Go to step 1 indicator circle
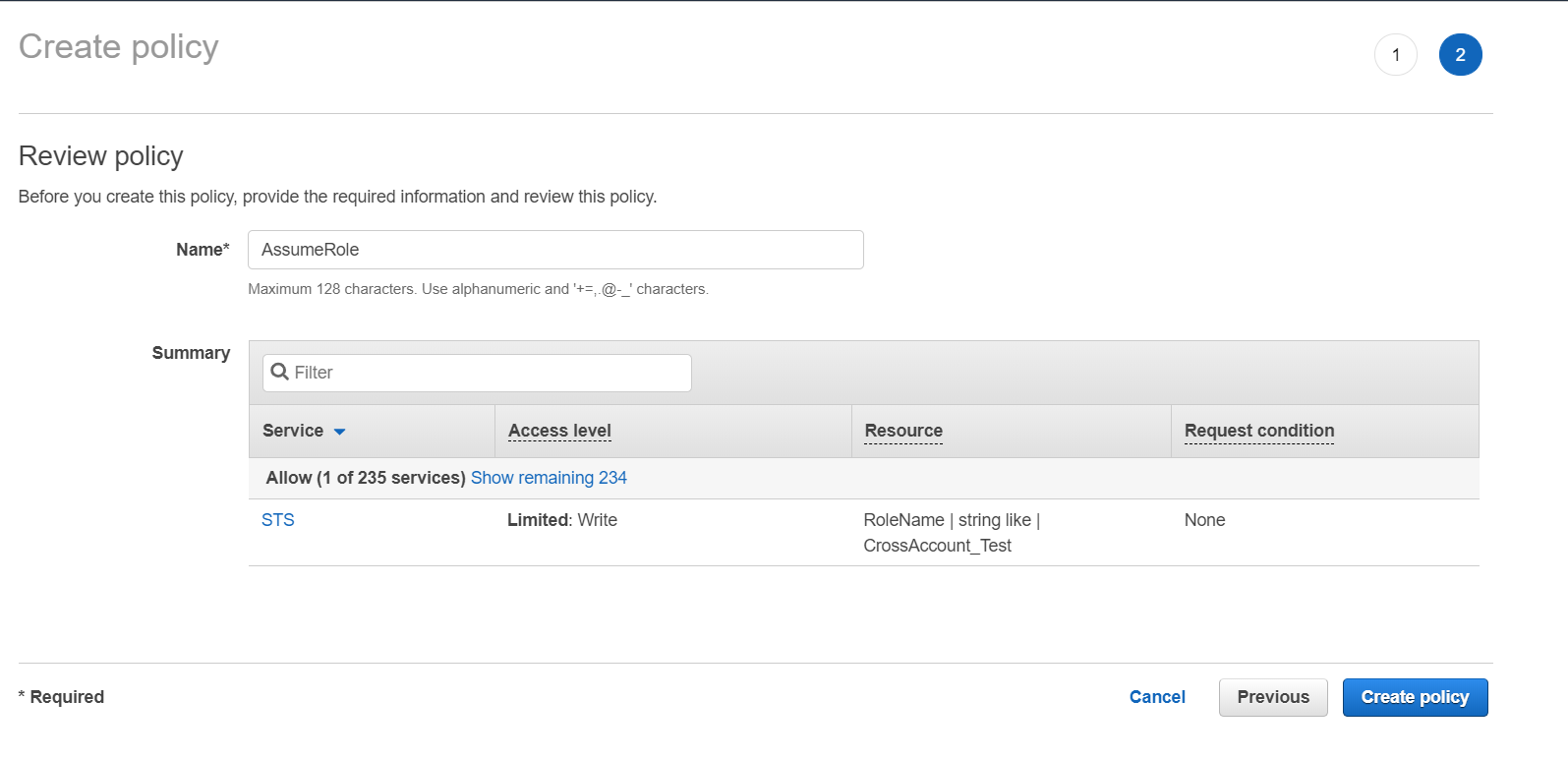 coord(1395,55)
